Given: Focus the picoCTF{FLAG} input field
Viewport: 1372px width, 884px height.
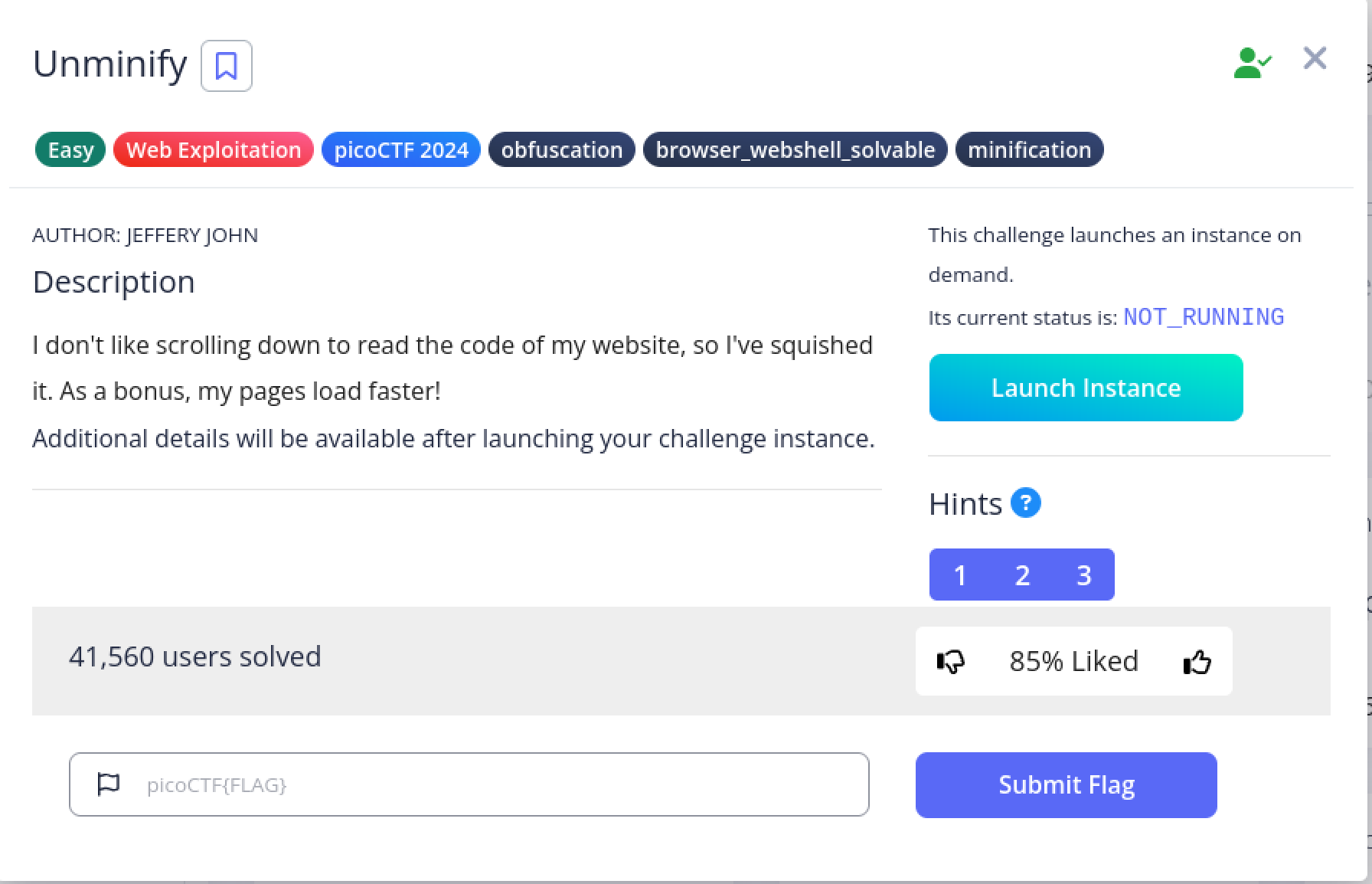Looking at the screenshot, I should click(469, 784).
